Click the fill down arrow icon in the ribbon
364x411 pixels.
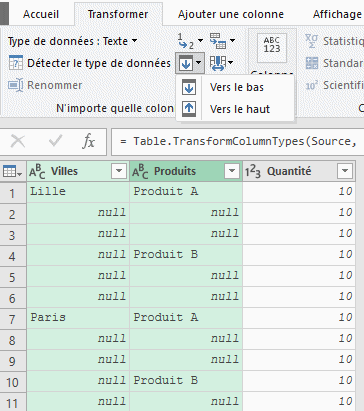[x=186, y=63]
